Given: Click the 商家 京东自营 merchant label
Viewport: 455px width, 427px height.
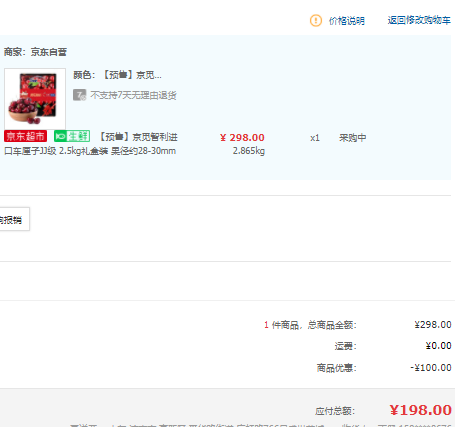Looking at the screenshot, I should coord(35,52).
